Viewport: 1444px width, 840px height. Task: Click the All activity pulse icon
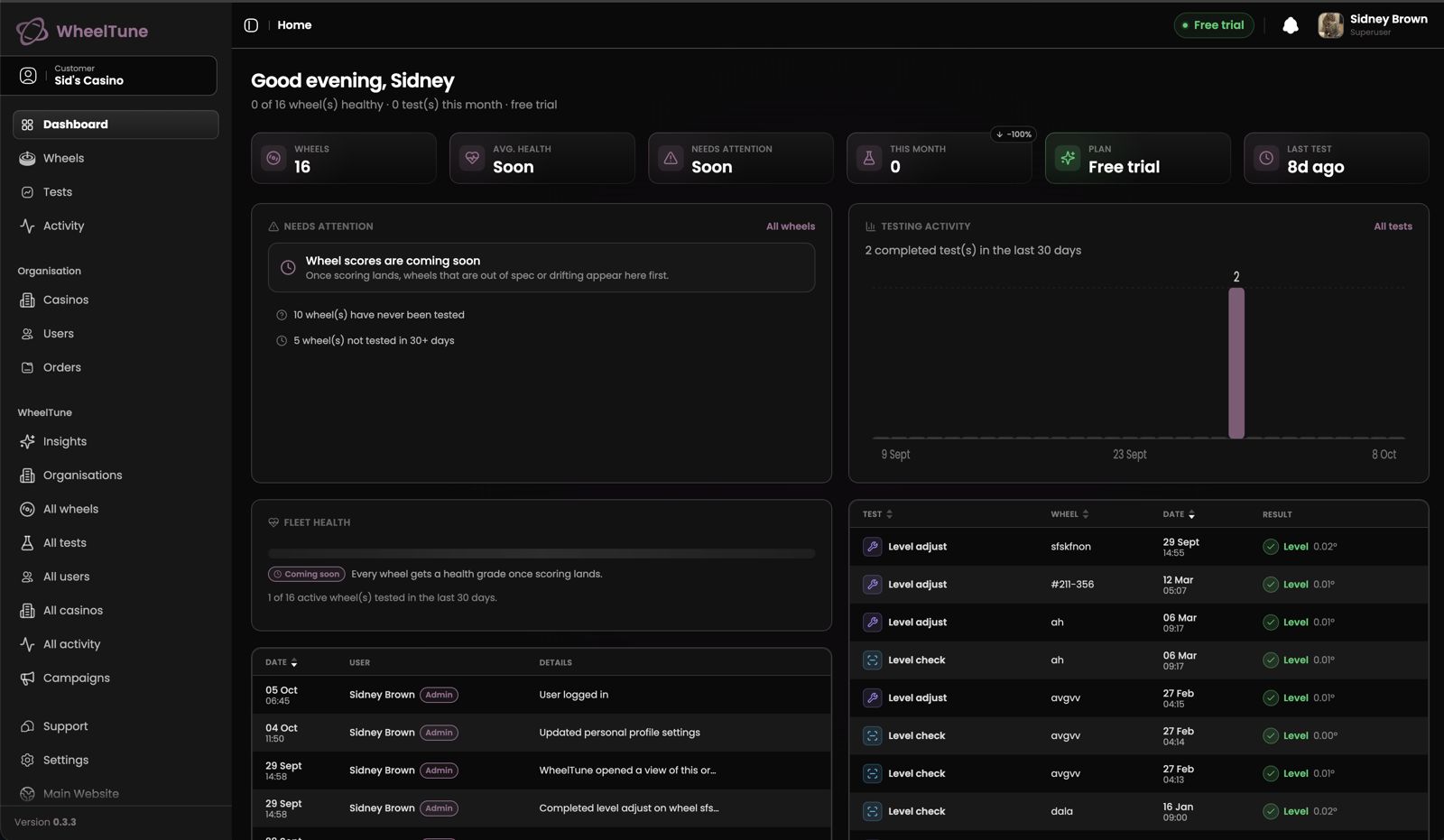click(27, 644)
